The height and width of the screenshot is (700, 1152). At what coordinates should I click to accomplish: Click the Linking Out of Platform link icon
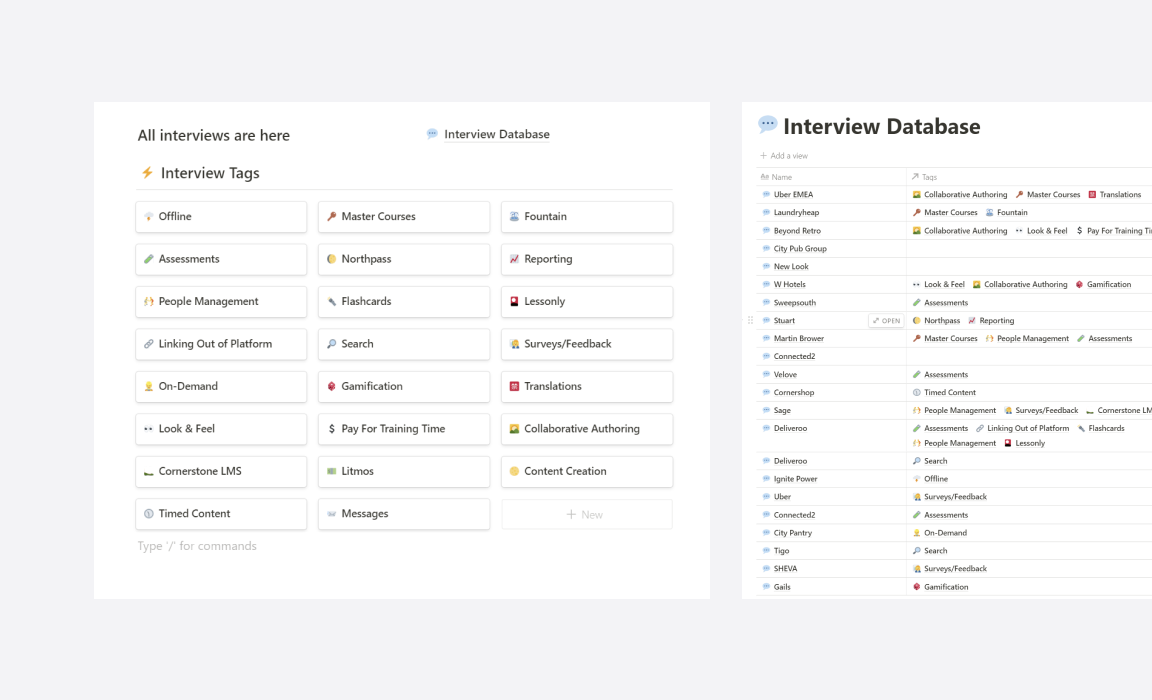click(x=148, y=344)
